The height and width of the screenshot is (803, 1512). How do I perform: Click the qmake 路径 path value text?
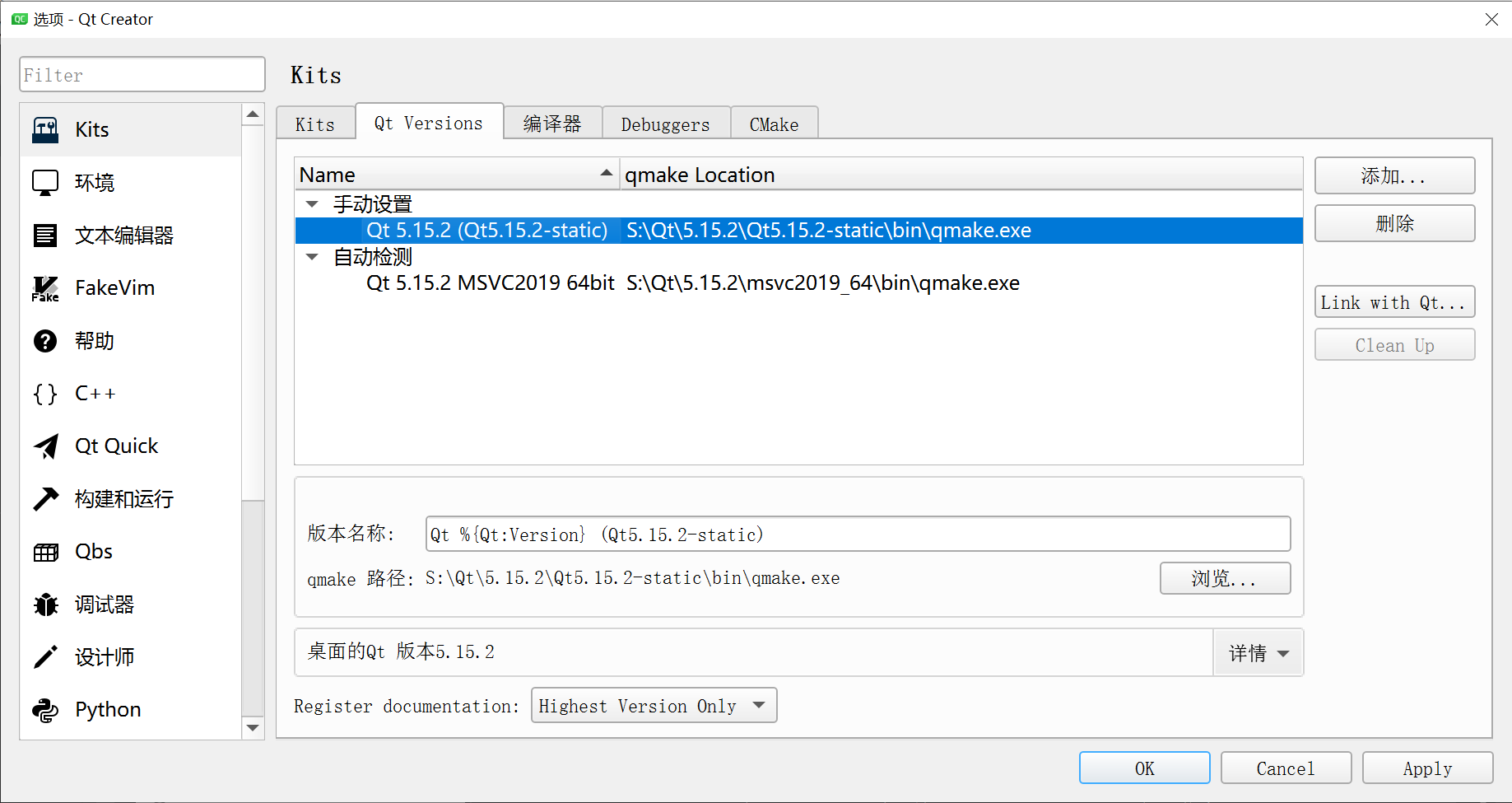coord(632,578)
